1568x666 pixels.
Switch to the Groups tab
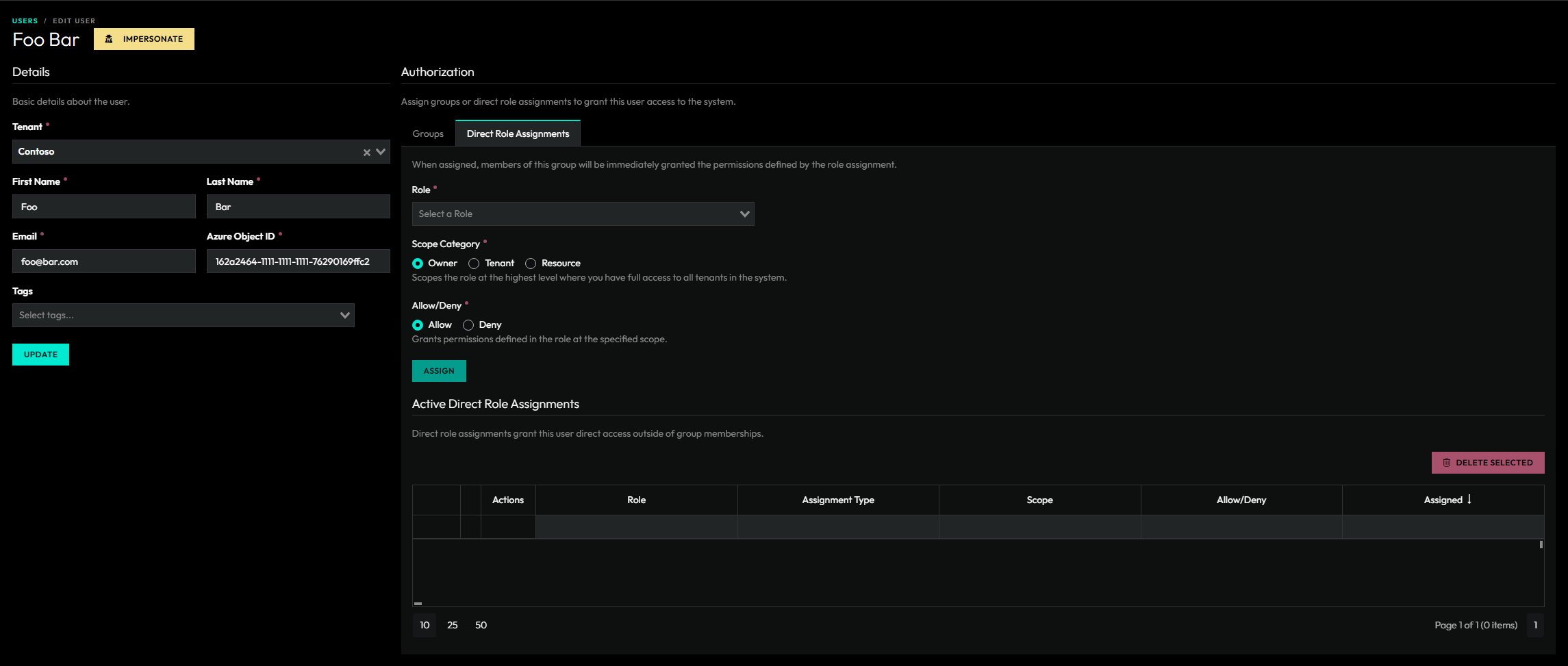(428, 133)
